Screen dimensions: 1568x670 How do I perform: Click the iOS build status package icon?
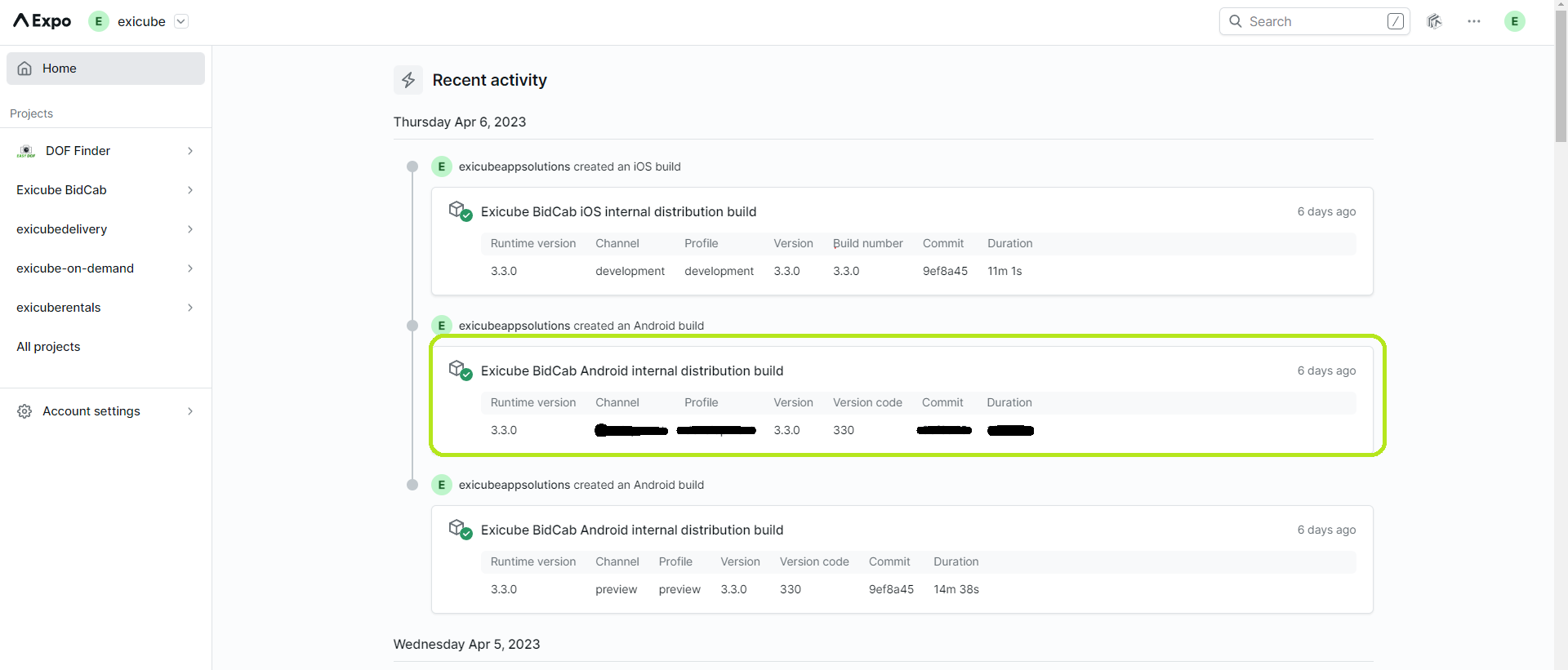460,211
